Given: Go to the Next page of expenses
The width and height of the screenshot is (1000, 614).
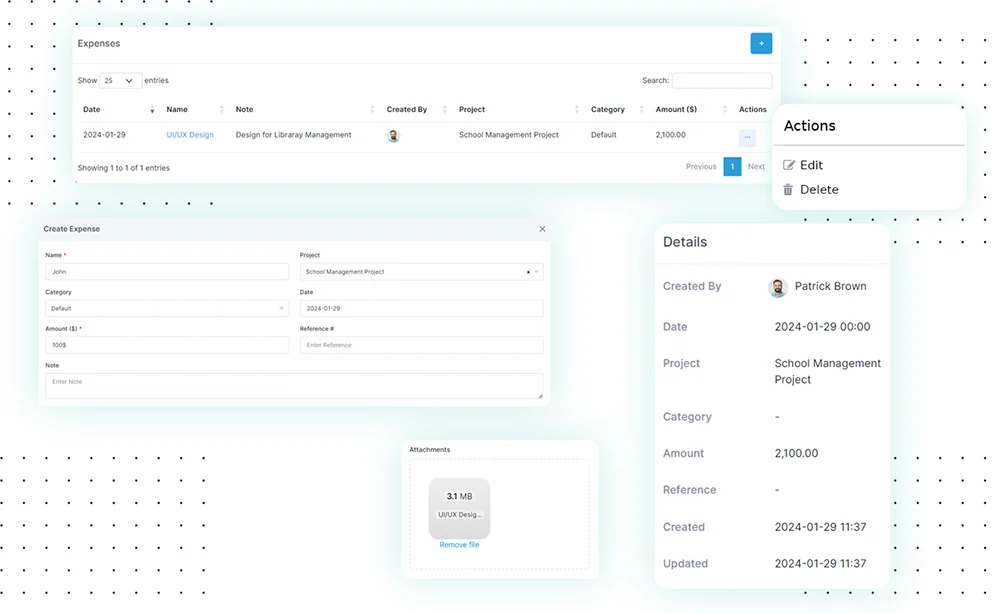Looking at the screenshot, I should click(756, 166).
